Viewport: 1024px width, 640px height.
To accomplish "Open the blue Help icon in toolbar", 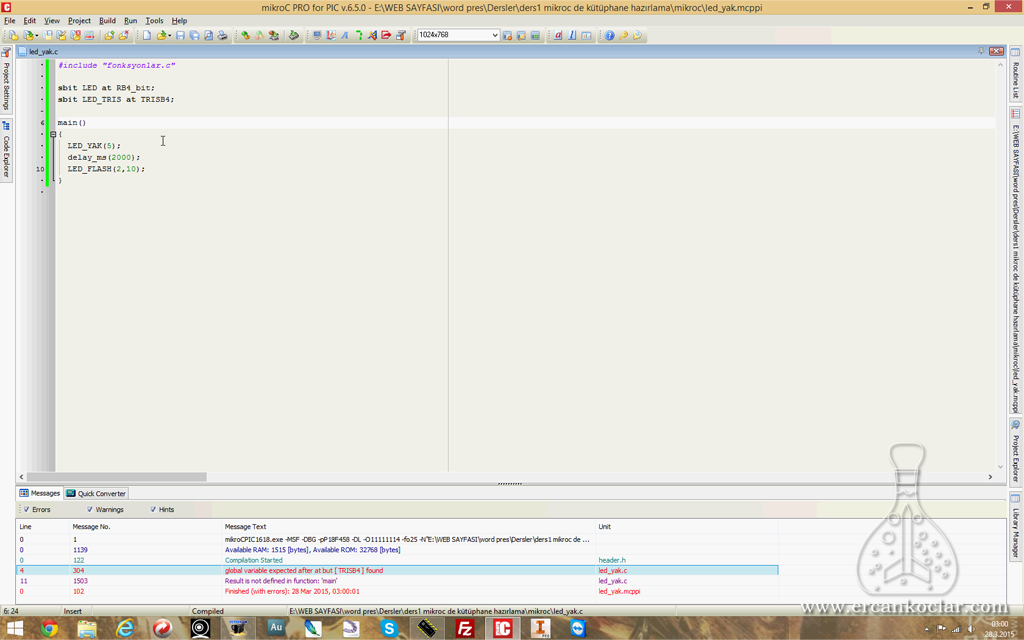I will (609, 35).
